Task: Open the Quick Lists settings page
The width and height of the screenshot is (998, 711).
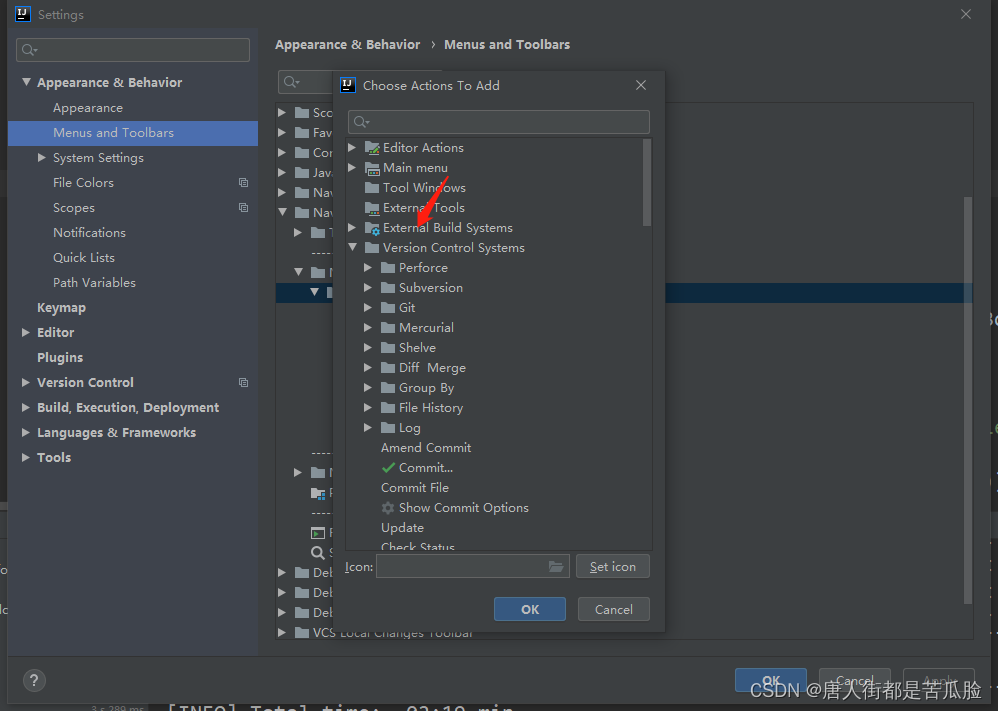Action: [84, 258]
